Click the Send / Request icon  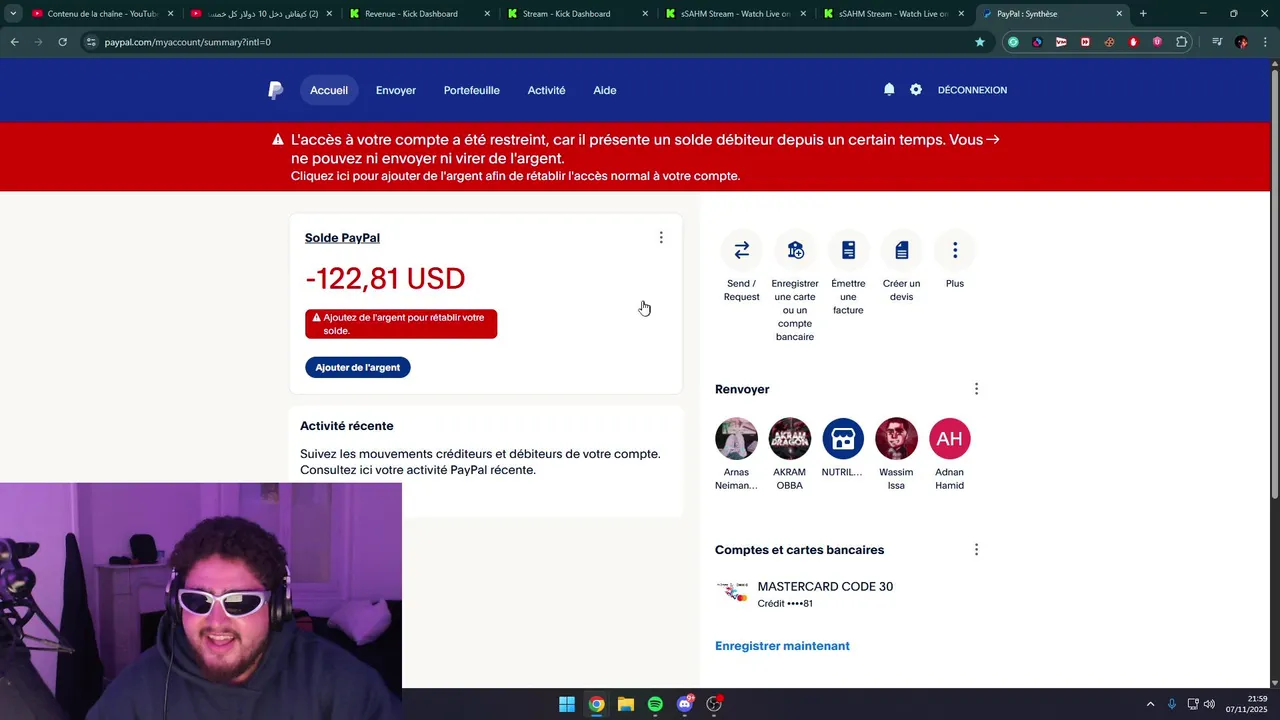click(742, 250)
